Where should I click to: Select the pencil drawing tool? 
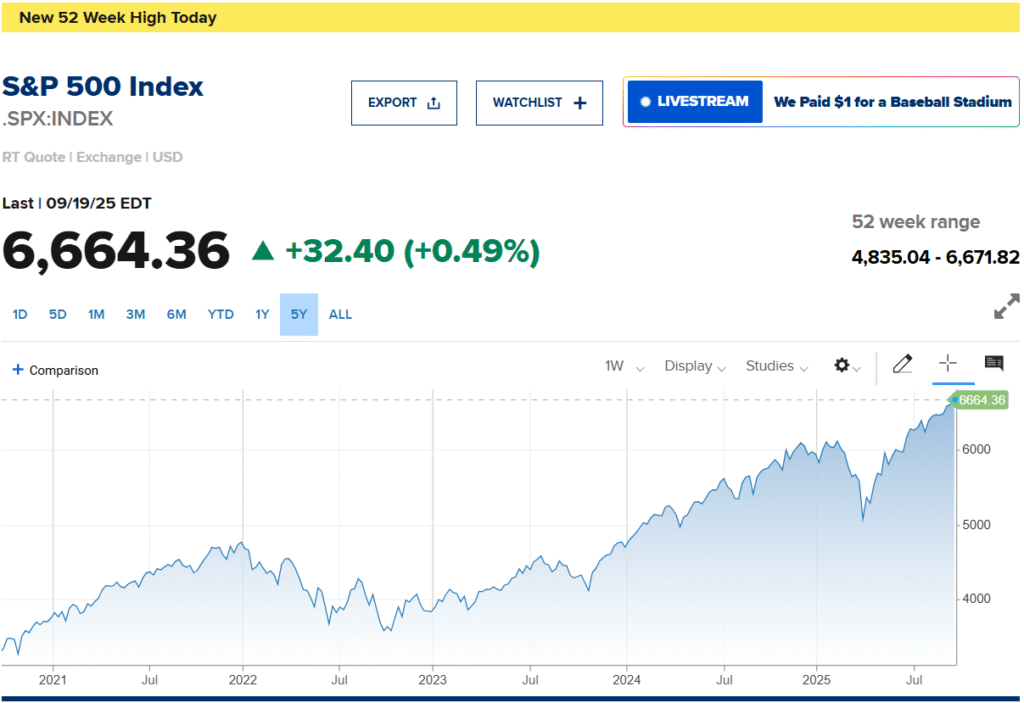click(902, 364)
